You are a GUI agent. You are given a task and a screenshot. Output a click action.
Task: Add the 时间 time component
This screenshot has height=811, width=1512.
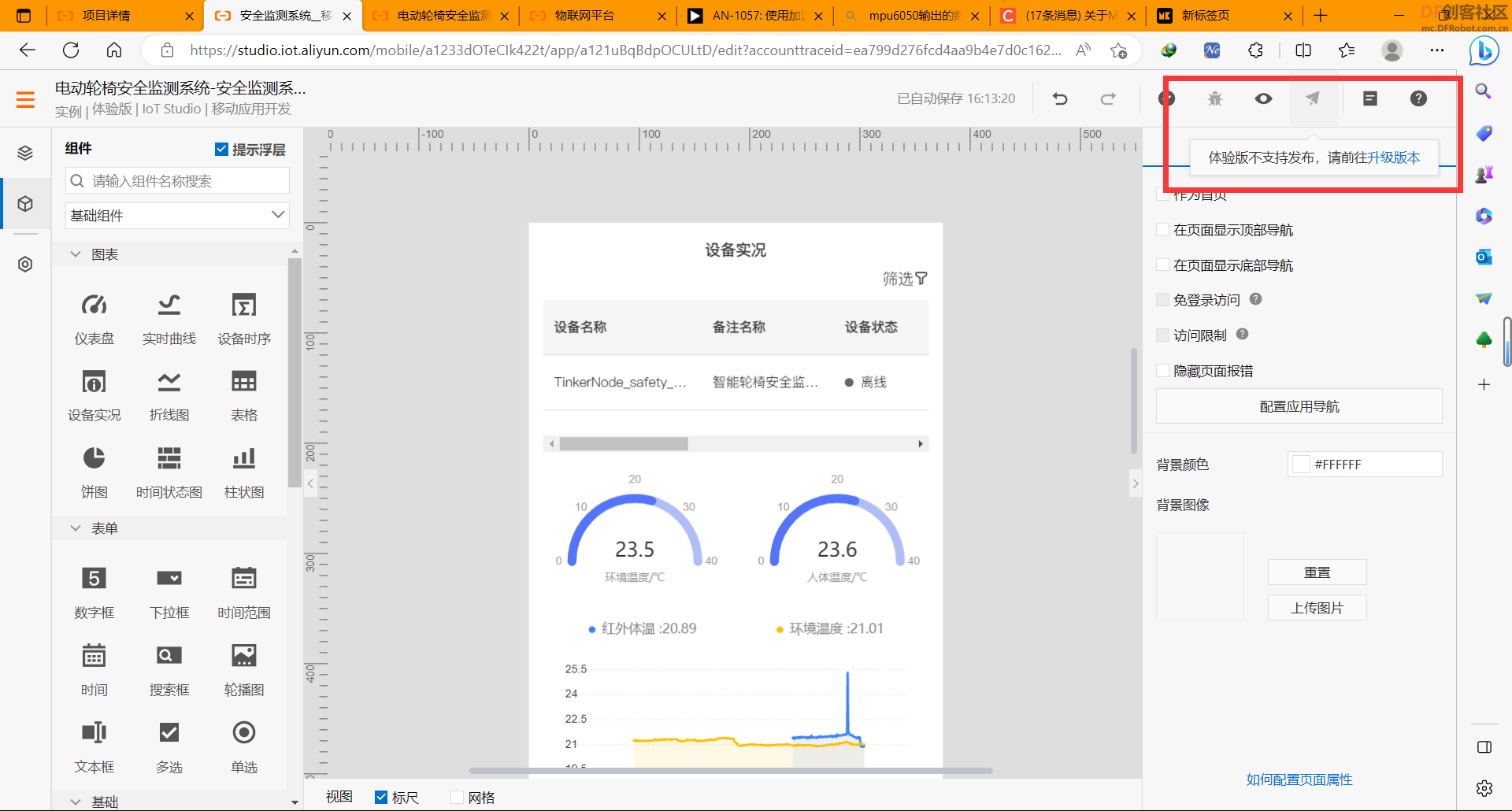(94, 670)
